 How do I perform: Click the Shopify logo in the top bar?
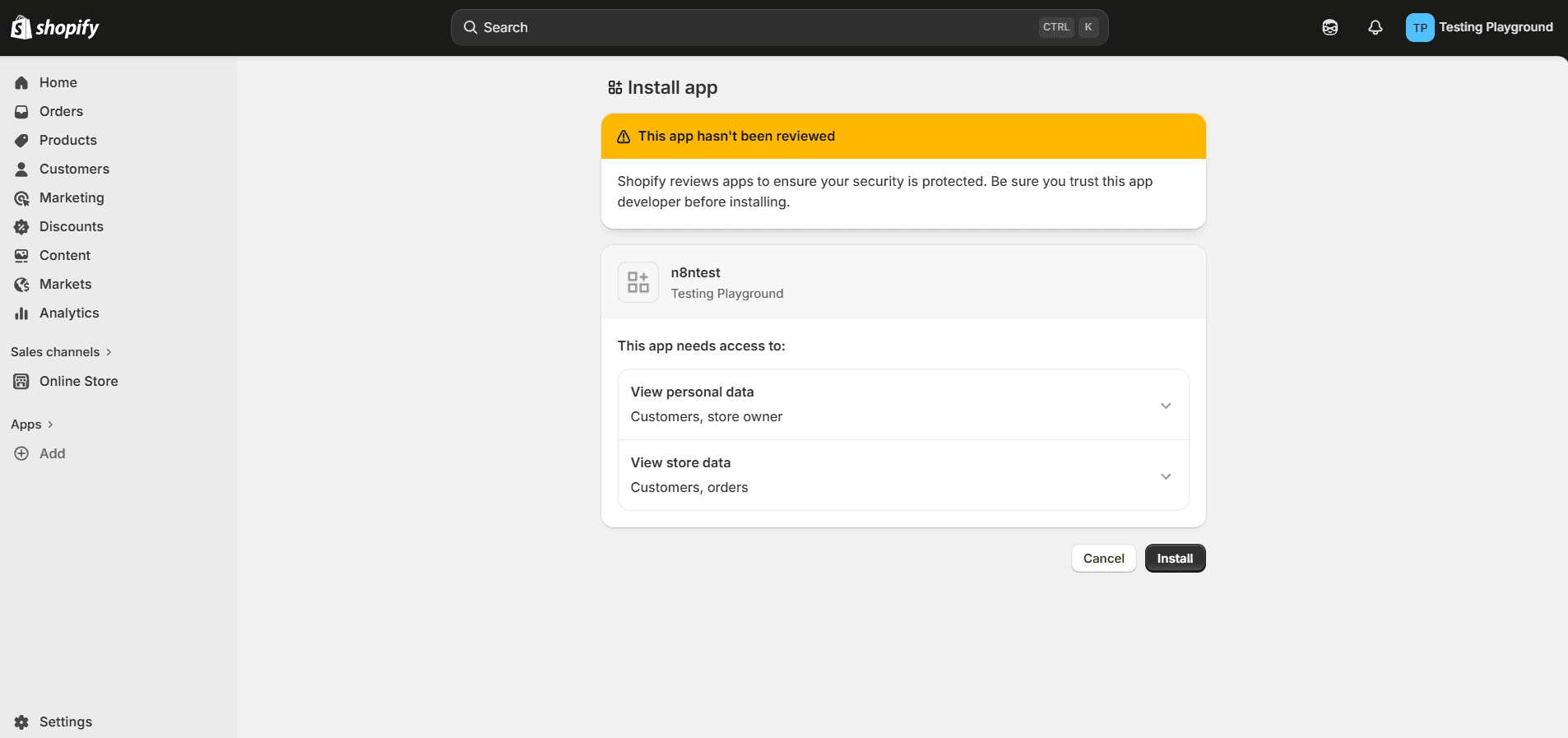point(54,28)
